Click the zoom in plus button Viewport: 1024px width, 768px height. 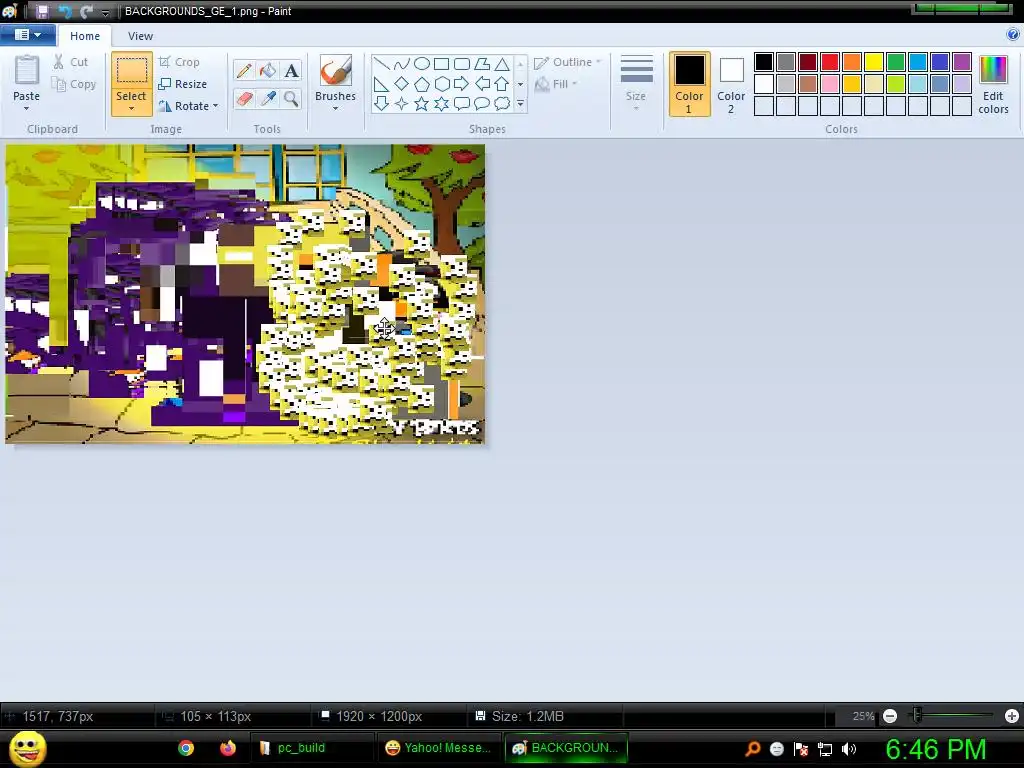tap(1012, 716)
